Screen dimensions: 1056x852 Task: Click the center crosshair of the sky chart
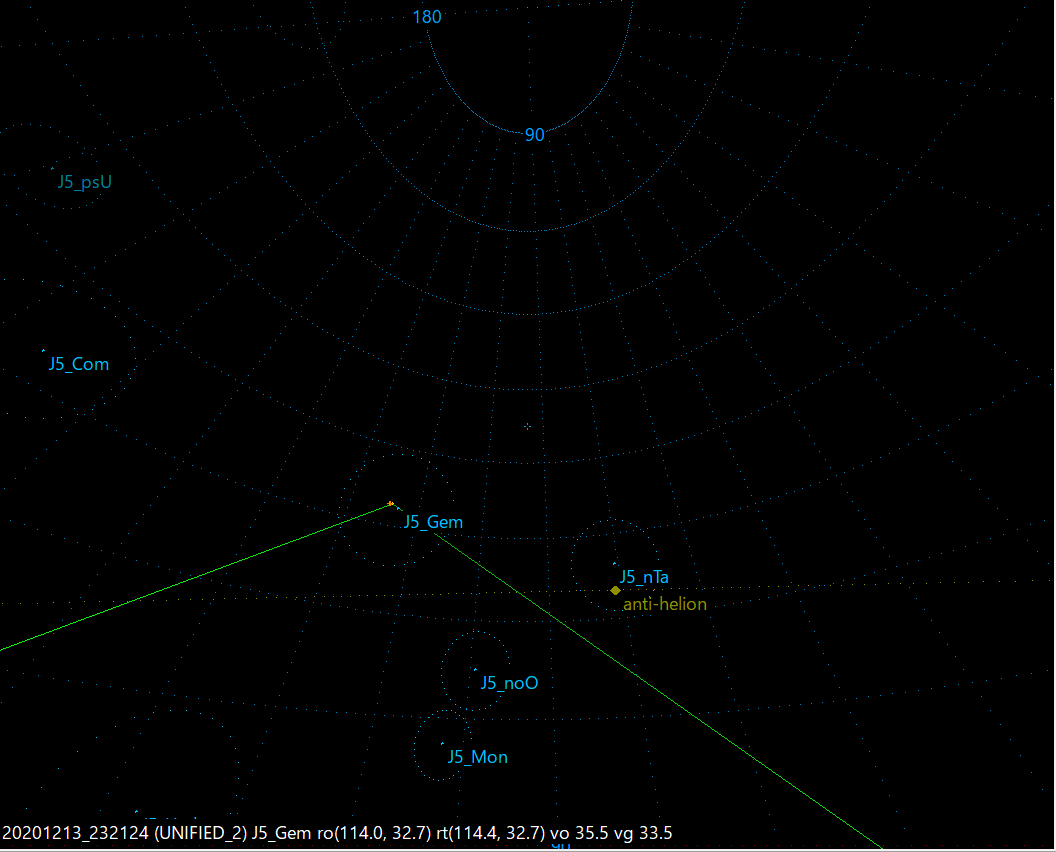[527, 426]
